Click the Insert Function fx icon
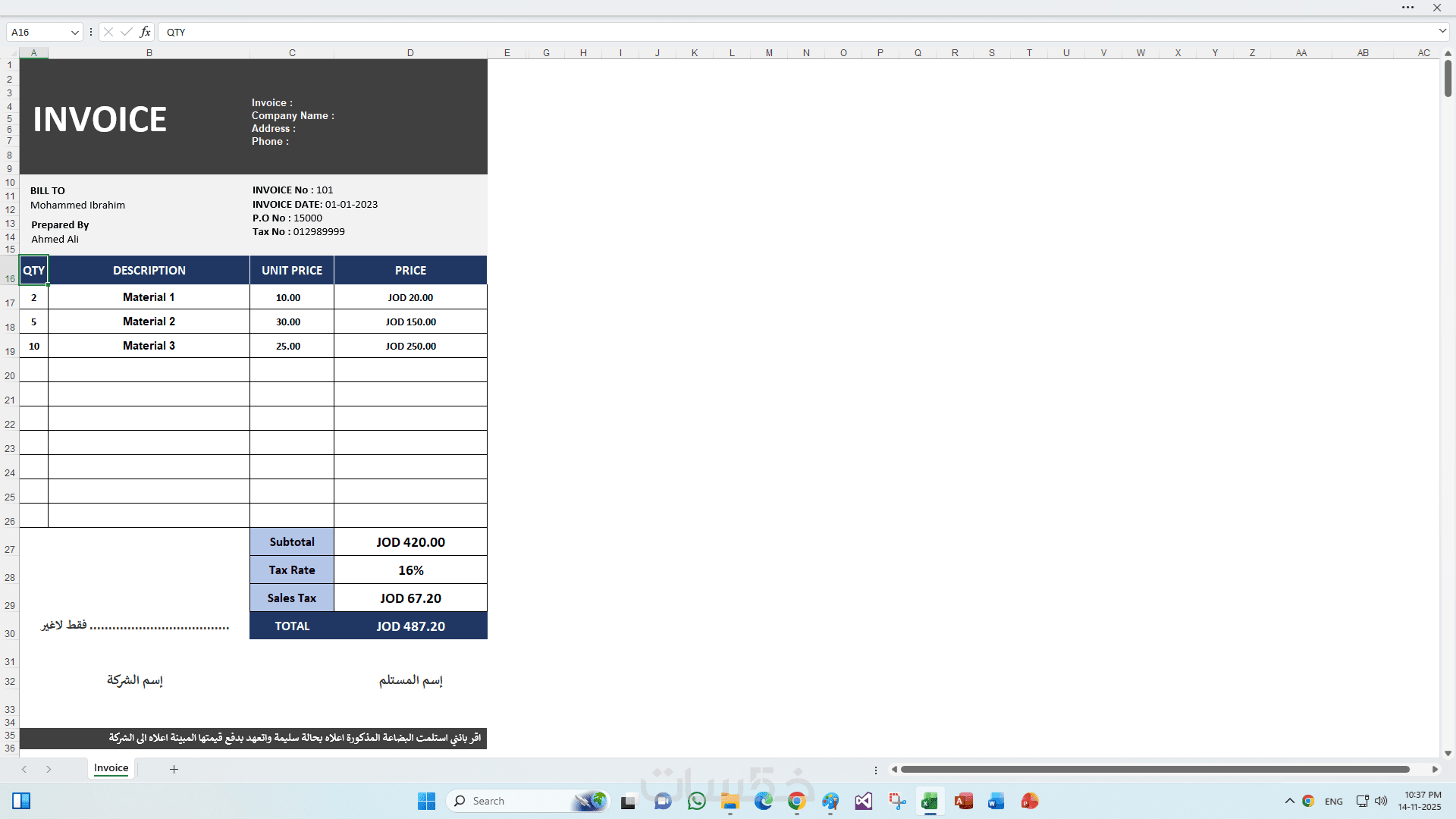 145,32
